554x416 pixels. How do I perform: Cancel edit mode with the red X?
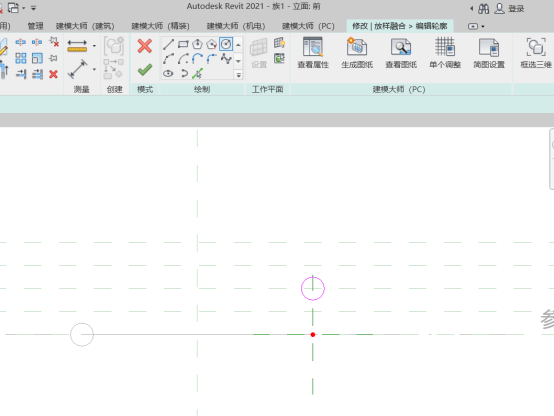tap(145, 46)
